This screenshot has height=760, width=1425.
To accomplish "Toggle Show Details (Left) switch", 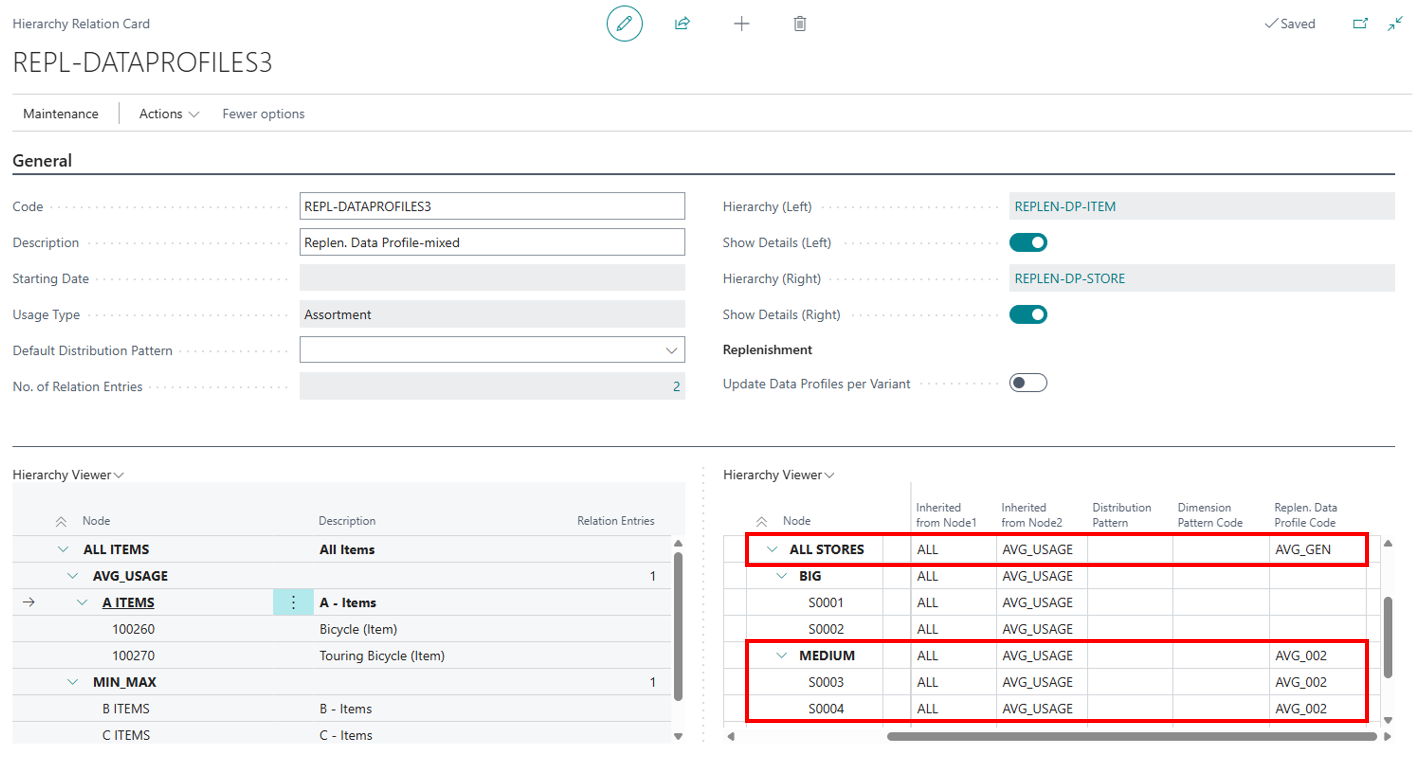I will (1028, 242).
